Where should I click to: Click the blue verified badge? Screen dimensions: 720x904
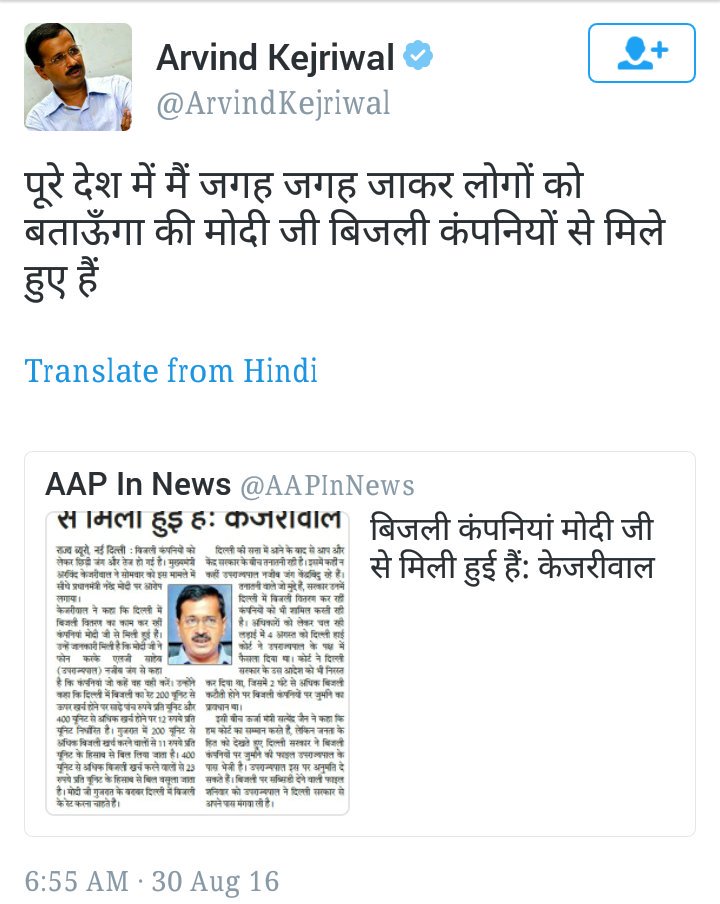pos(418,56)
